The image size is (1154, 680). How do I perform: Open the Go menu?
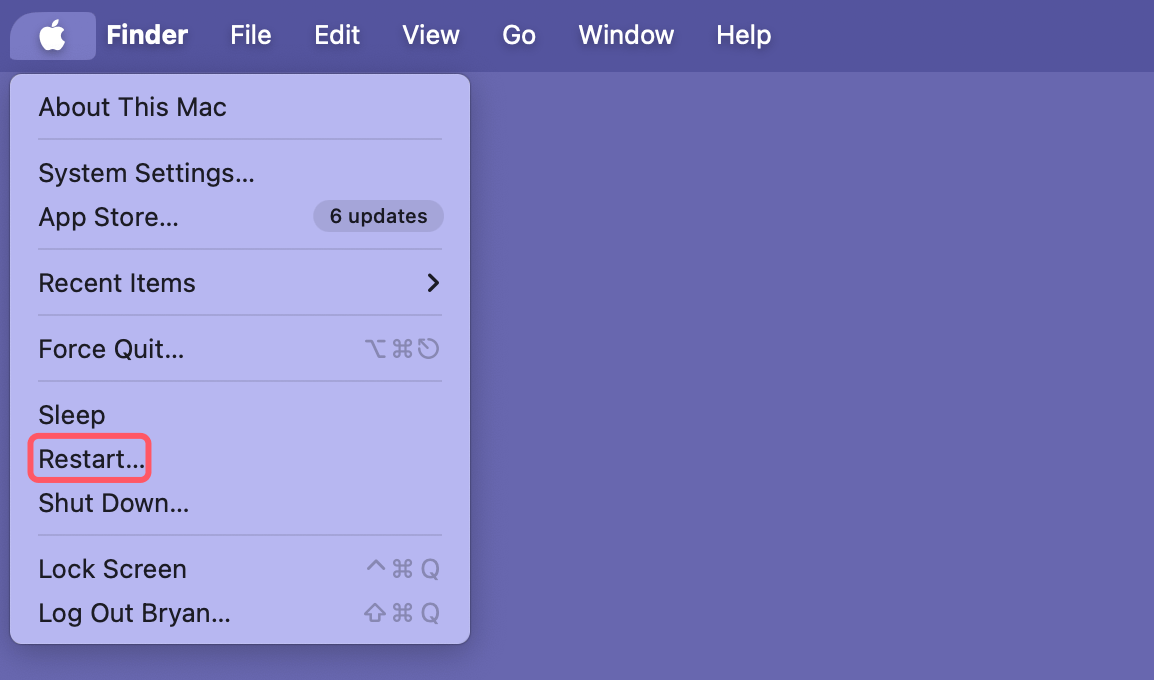click(519, 36)
